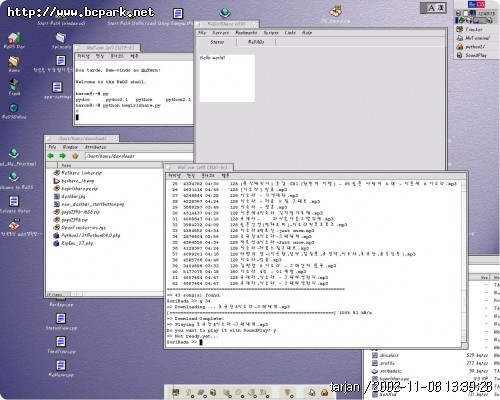Image resolution: width=500 pixels, height=400 pixels.
Task: Select the Terminal entry below Tracker in Deskbar
Action: tap(477, 38)
